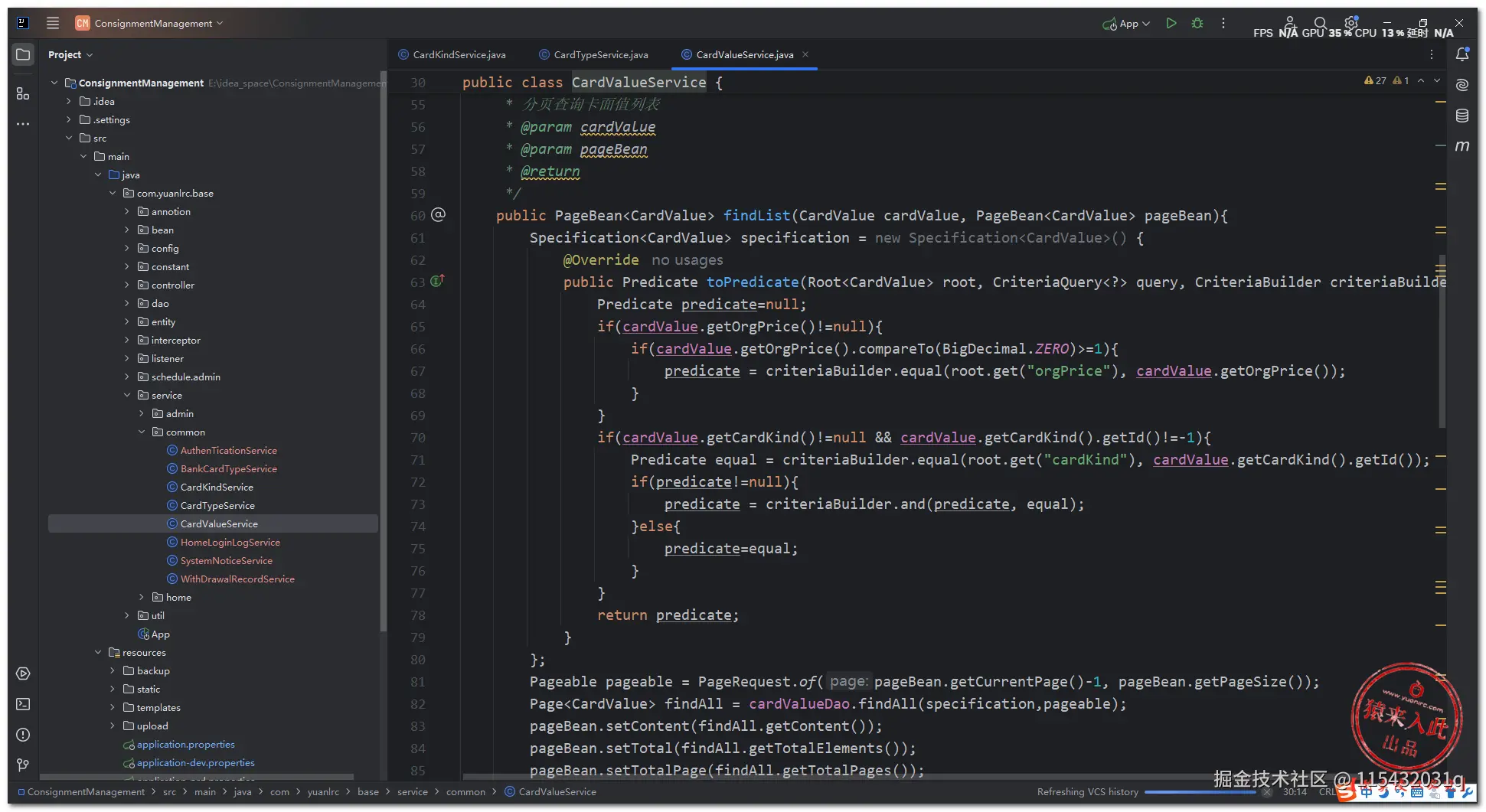Open editor tabs options menu

[1432, 54]
